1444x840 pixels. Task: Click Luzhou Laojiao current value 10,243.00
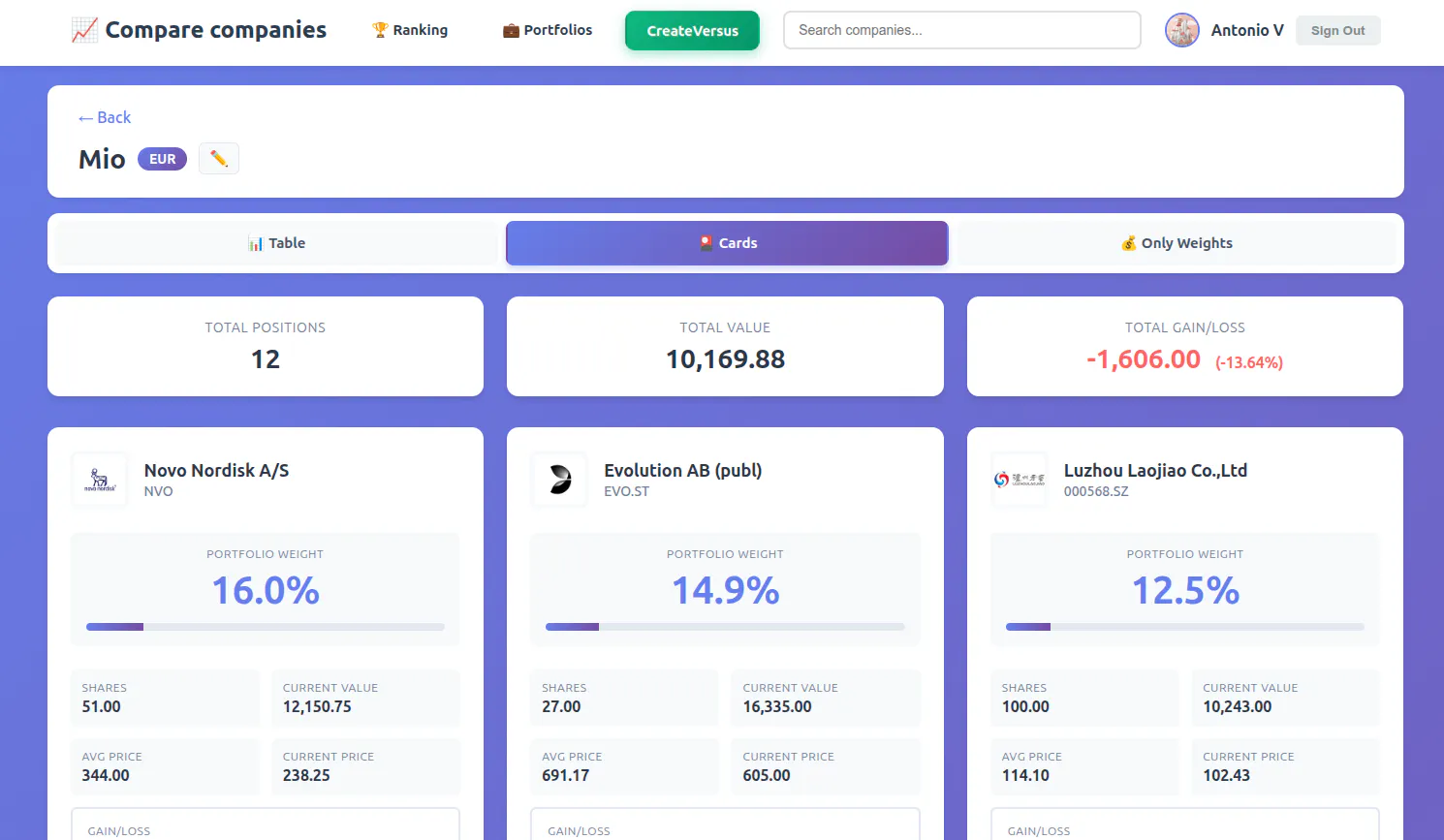coord(1238,707)
